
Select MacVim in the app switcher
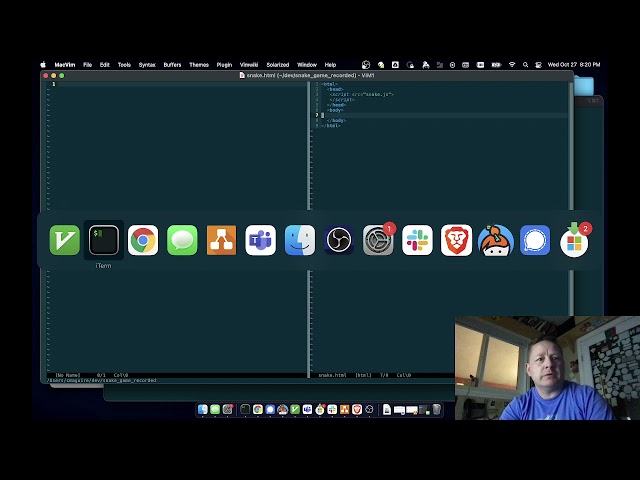point(64,240)
